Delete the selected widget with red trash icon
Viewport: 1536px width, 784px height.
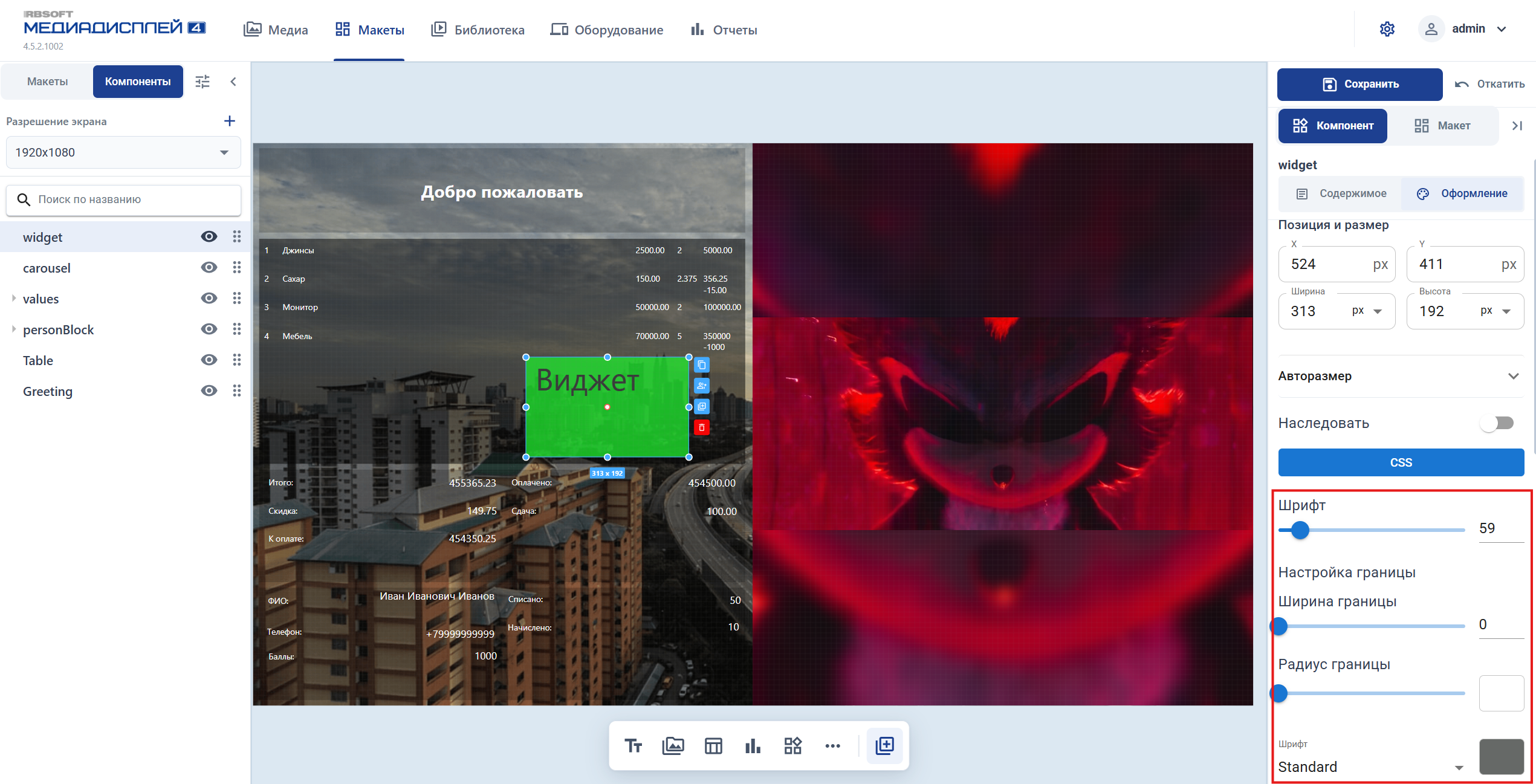[x=701, y=427]
